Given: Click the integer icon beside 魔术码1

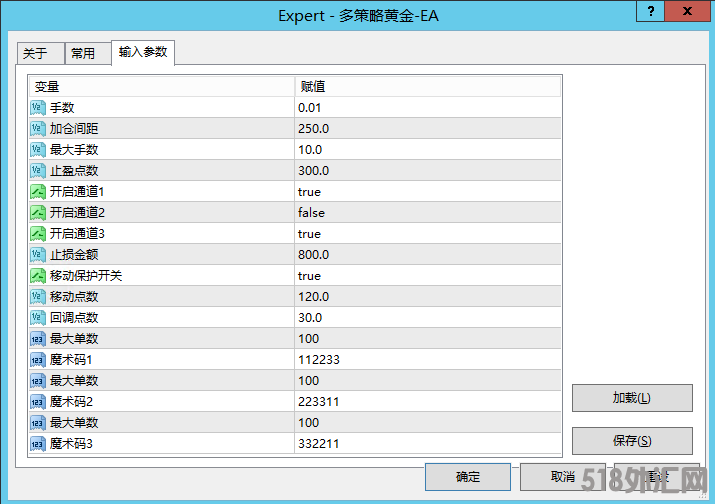Looking at the screenshot, I should click(38, 360).
